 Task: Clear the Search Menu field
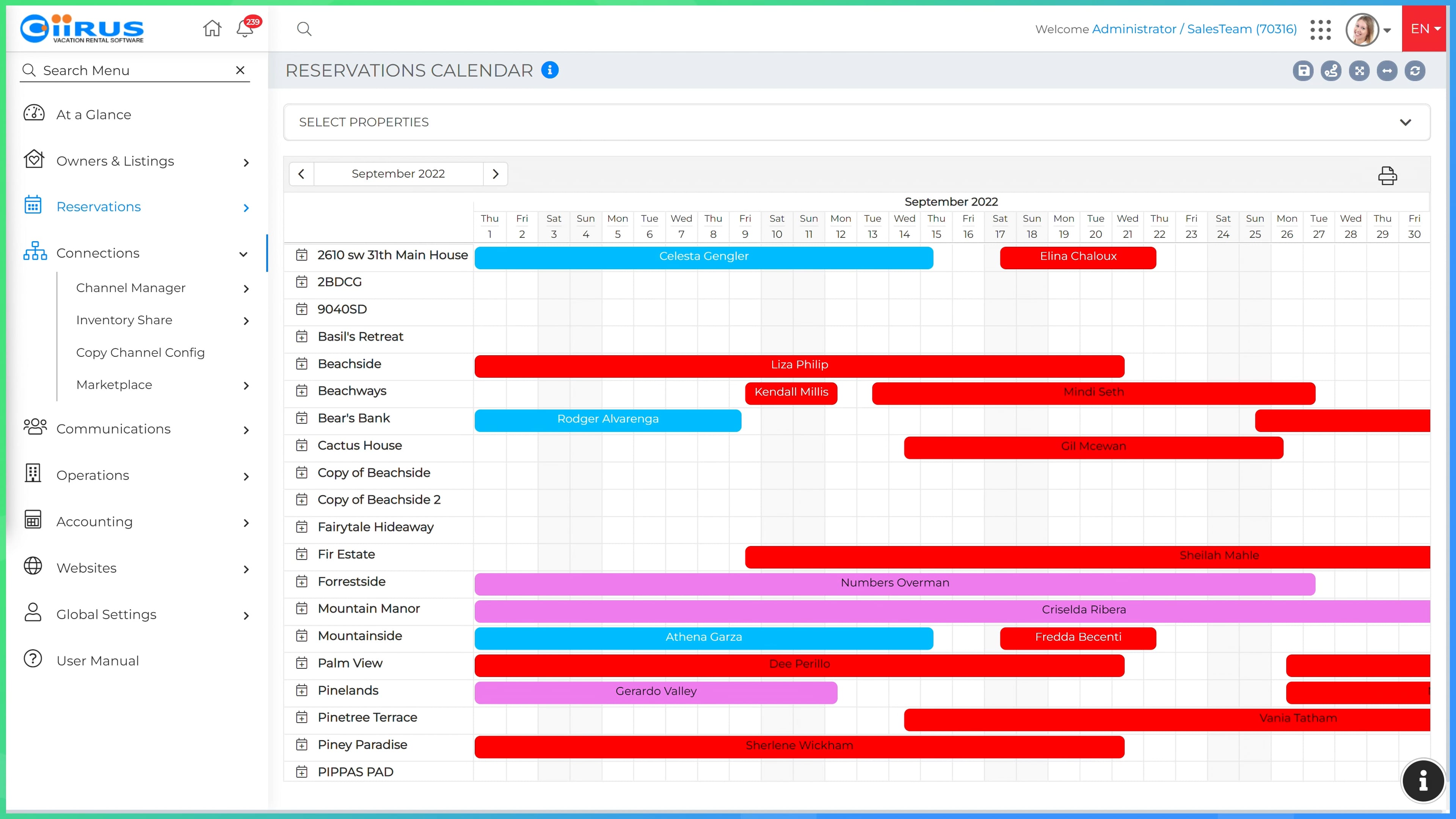coord(240,70)
